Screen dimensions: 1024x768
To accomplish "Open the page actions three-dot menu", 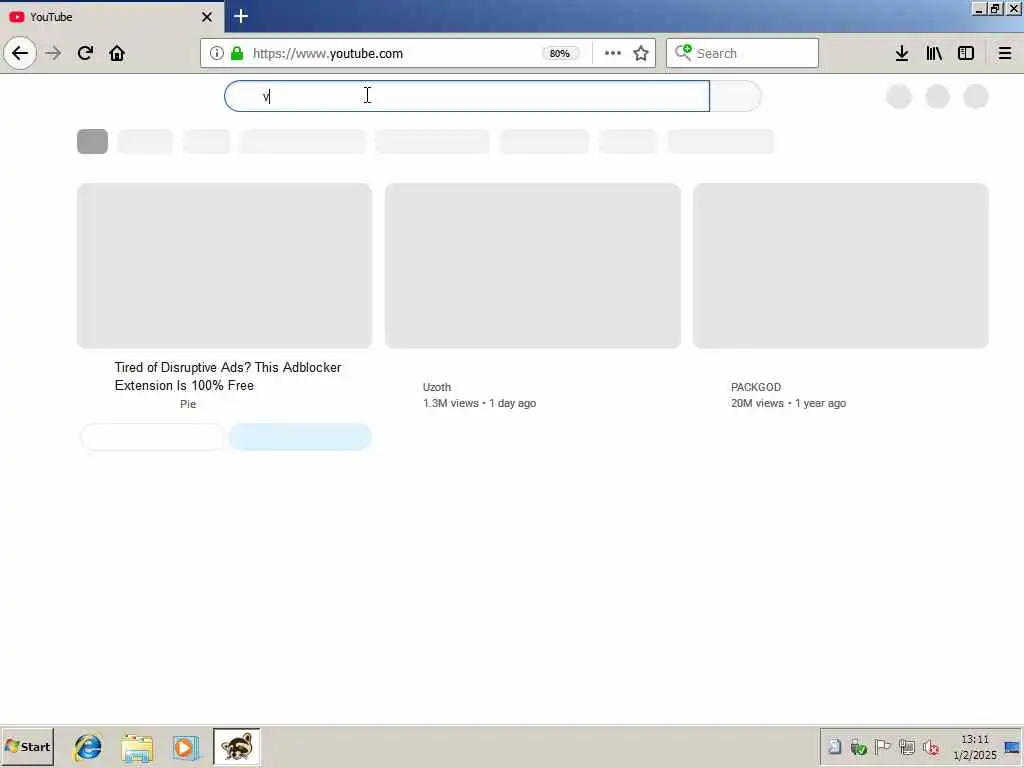I will (613, 53).
